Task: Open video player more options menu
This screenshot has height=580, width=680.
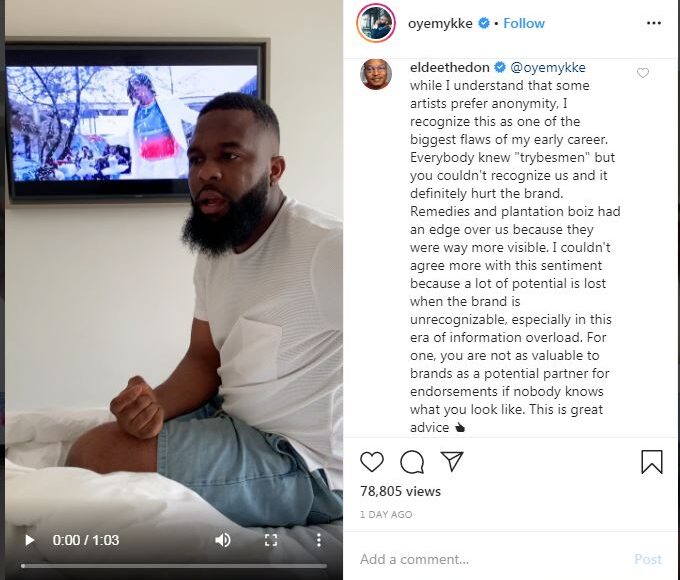Action: pyautogui.click(x=319, y=540)
